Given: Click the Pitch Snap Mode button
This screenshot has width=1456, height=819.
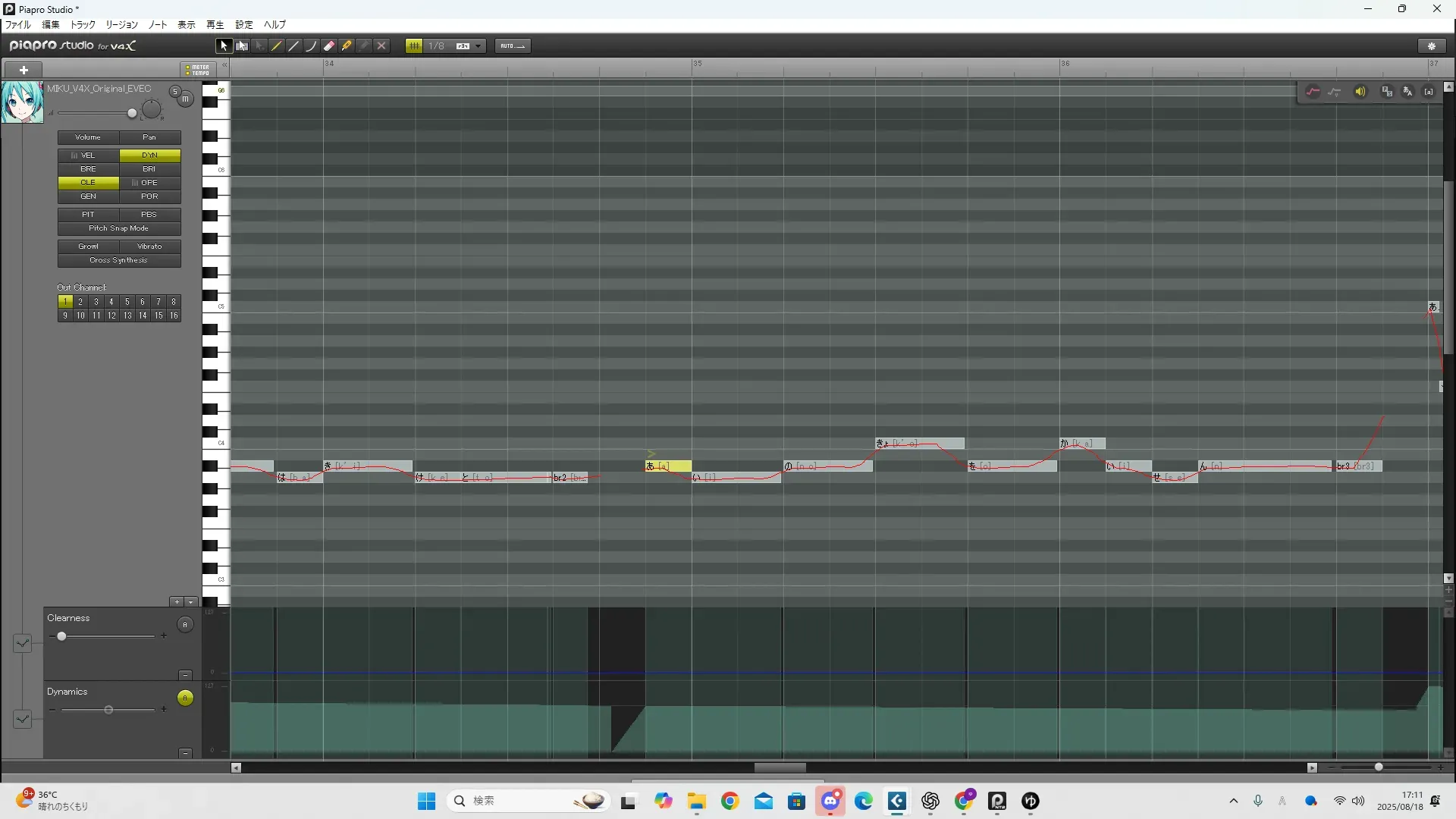Looking at the screenshot, I should click(x=119, y=228).
